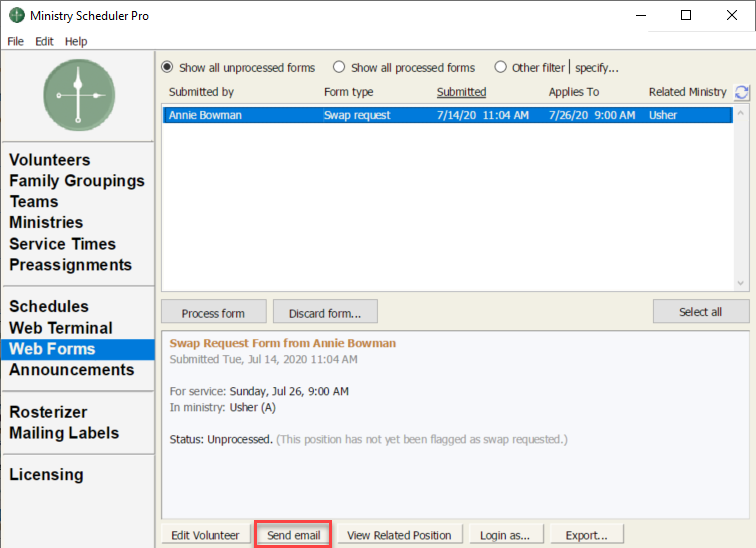Open the File menu
The height and width of the screenshot is (548, 756).
(x=16, y=41)
